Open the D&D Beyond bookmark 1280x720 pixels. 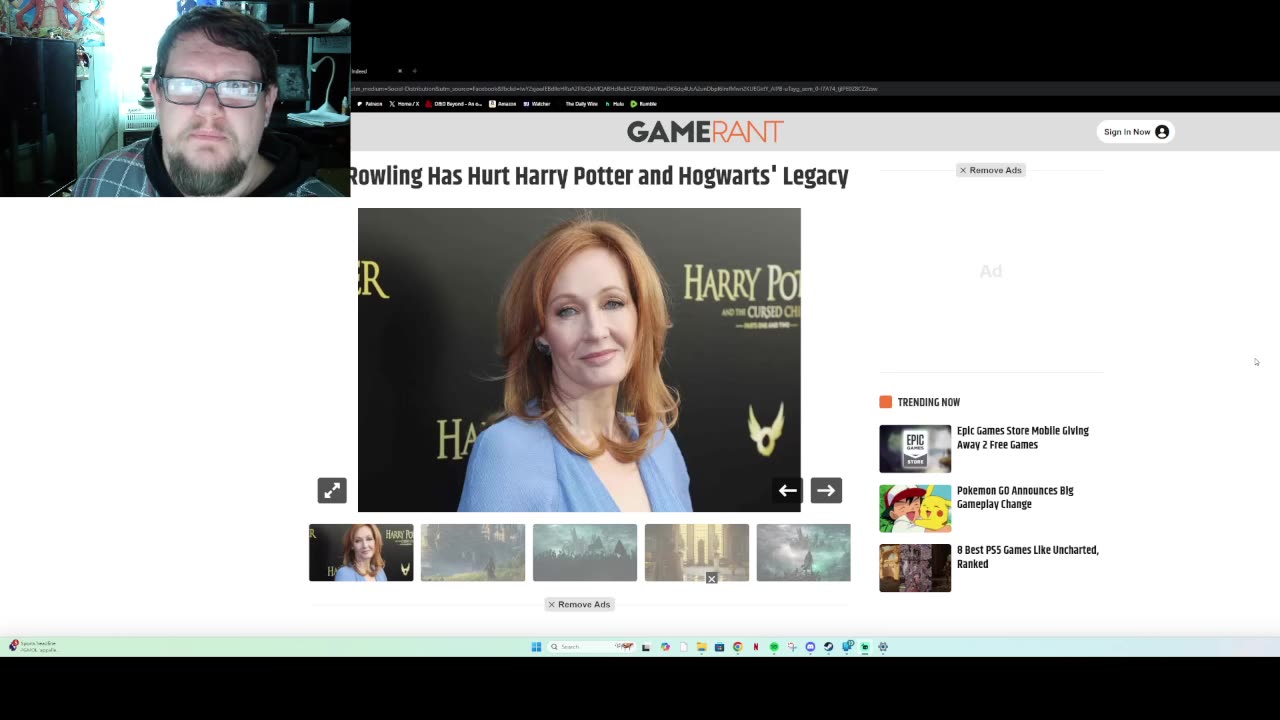point(454,104)
